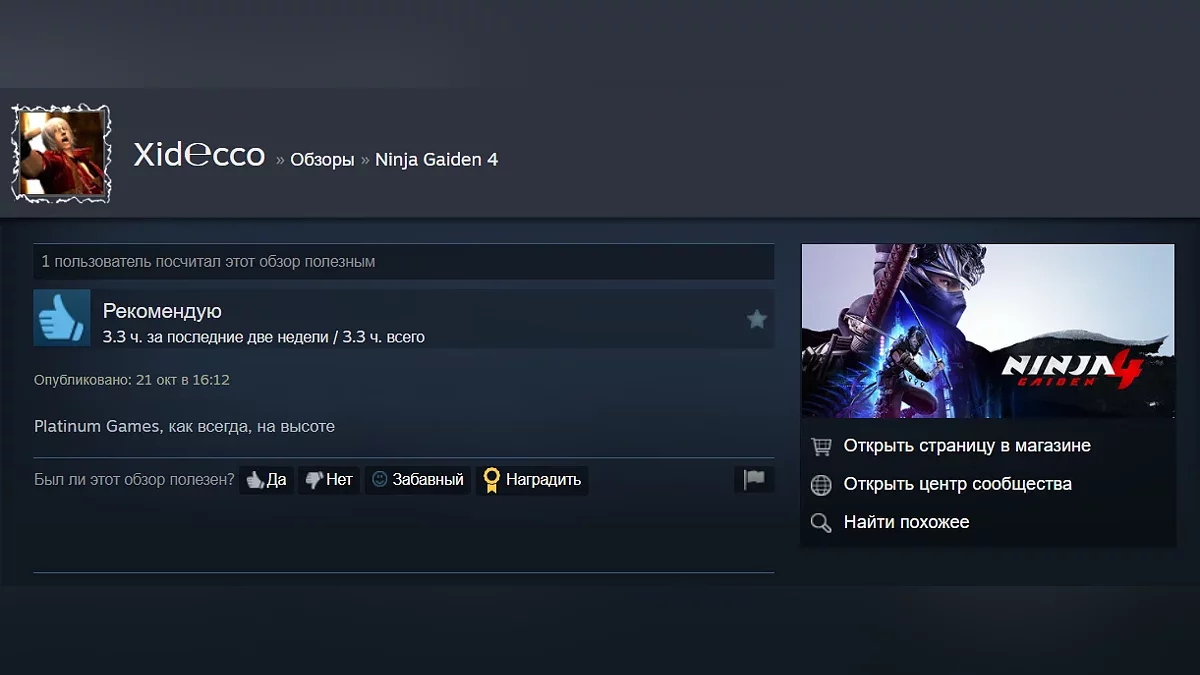
Task: Click the 1 пользователь посчитал этот обзор полезным bar
Action: point(404,262)
